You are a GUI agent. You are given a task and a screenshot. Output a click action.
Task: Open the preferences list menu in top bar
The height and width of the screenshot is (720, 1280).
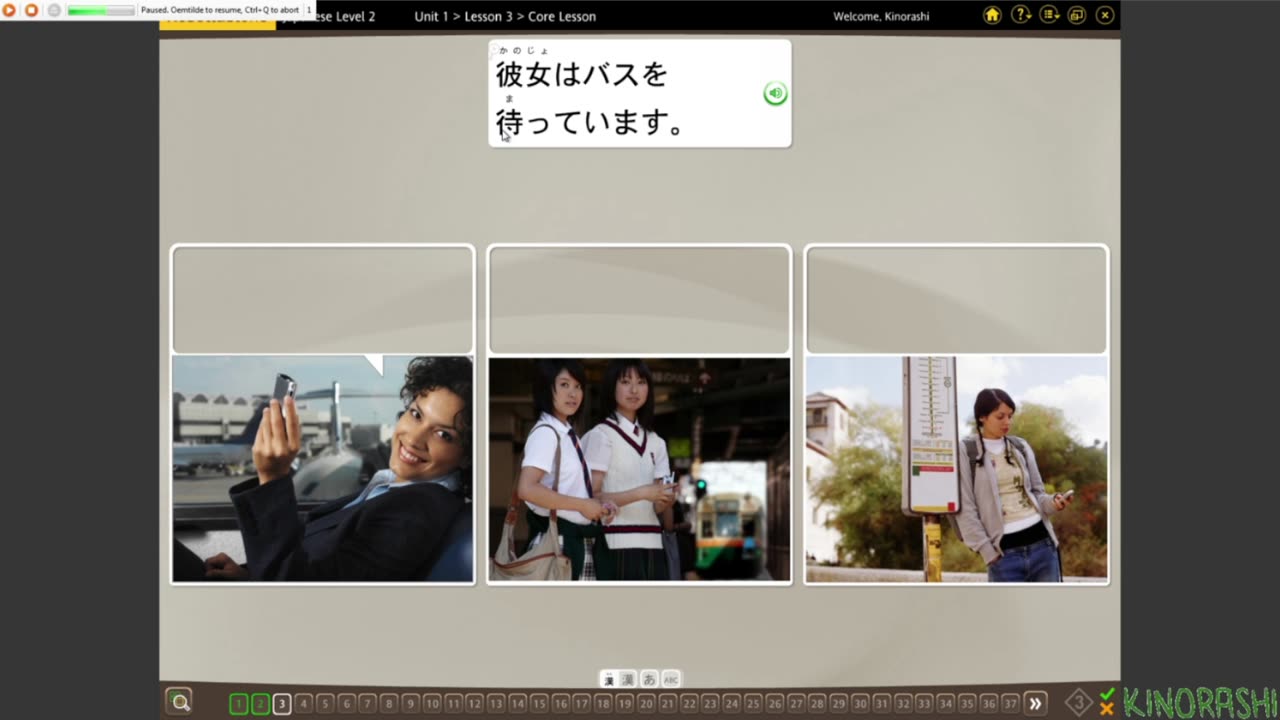[x=1049, y=15]
